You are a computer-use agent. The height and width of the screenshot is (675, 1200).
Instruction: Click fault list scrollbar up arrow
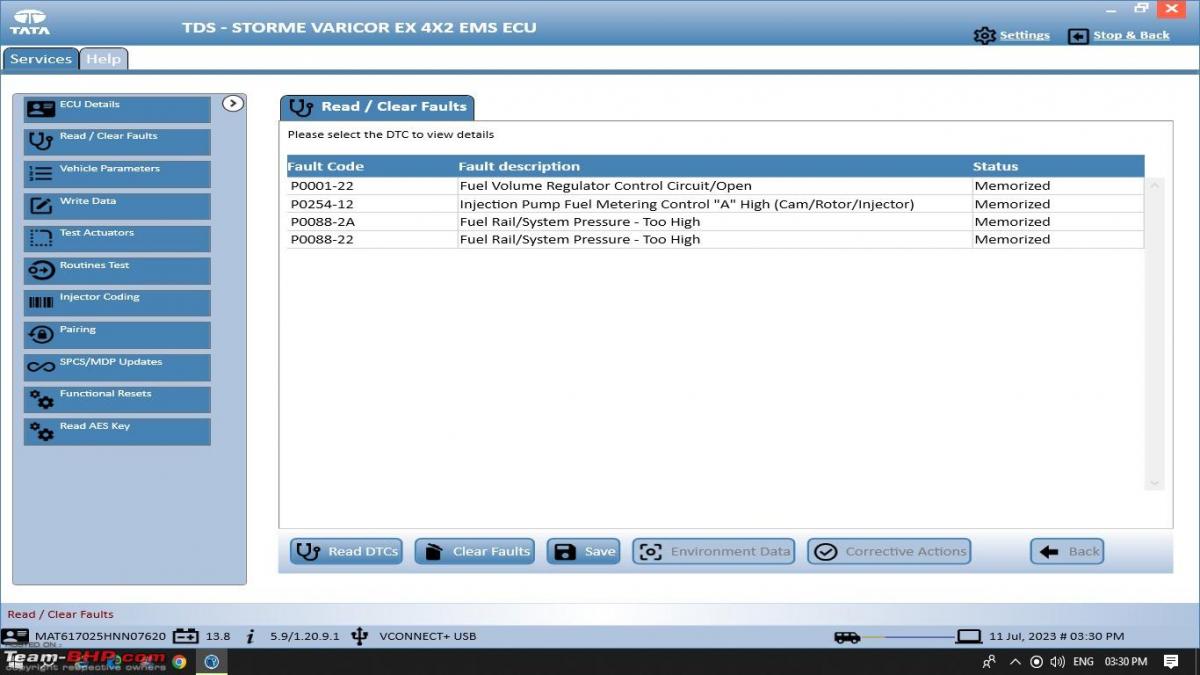pyautogui.click(x=1155, y=185)
